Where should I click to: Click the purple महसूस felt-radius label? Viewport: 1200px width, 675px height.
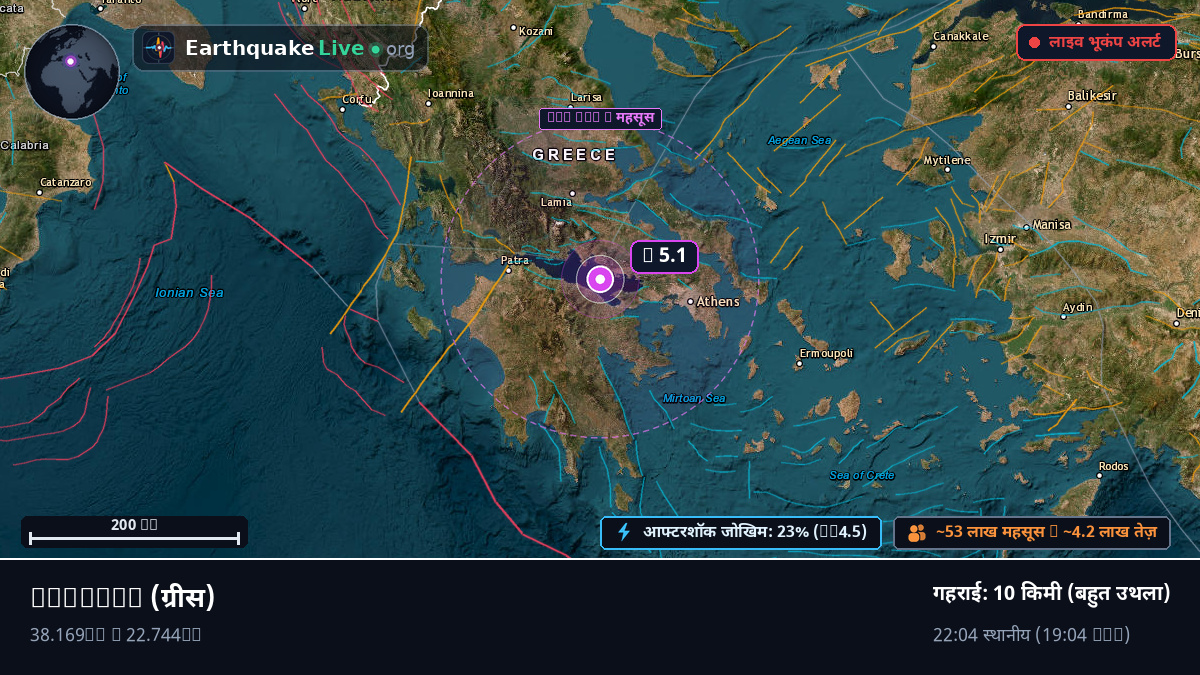pos(600,119)
